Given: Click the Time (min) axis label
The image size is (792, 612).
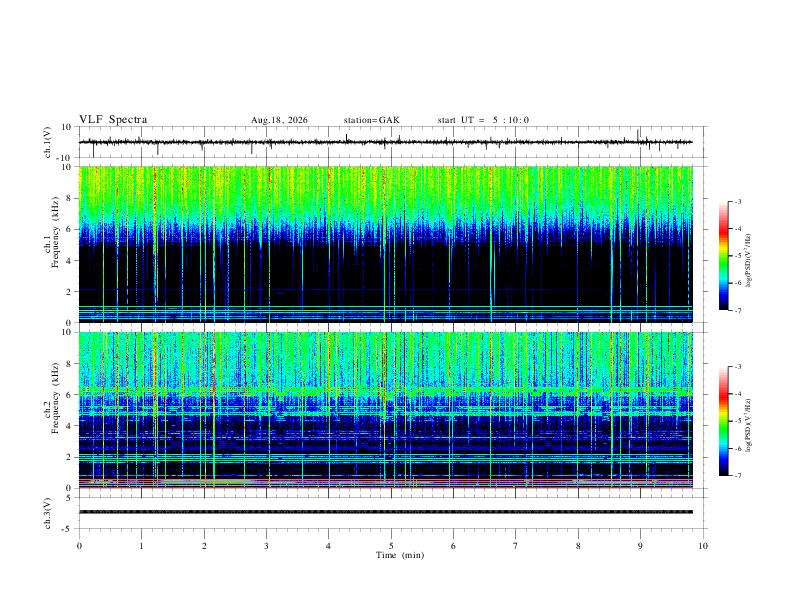Looking at the screenshot, I should click(400, 555).
